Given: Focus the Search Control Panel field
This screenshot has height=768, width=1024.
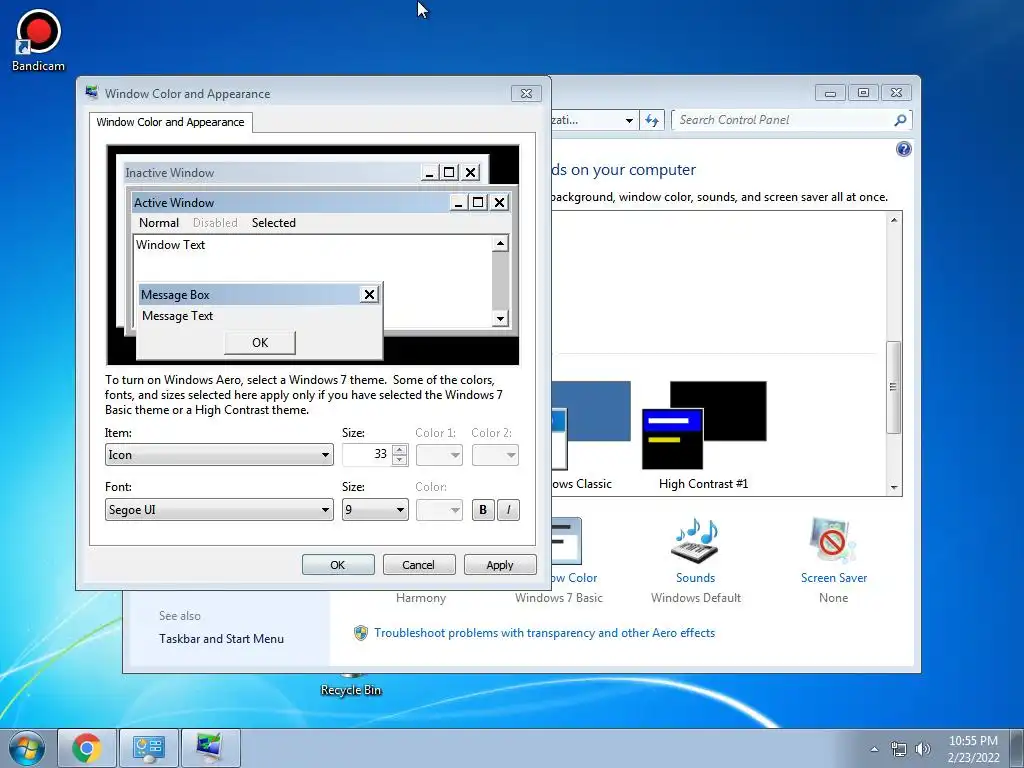Looking at the screenshot, I should (x=784, y=120).
